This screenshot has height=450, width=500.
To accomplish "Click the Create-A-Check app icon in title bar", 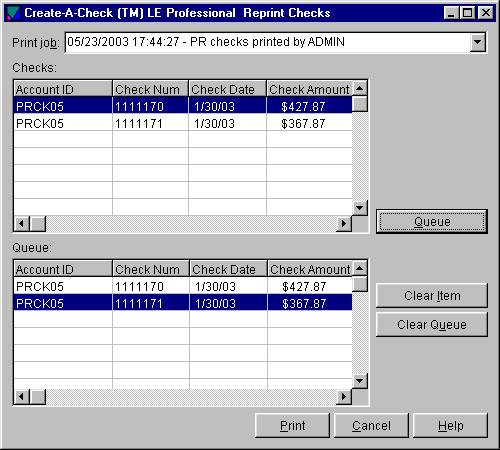I will (x=13, y=13).
